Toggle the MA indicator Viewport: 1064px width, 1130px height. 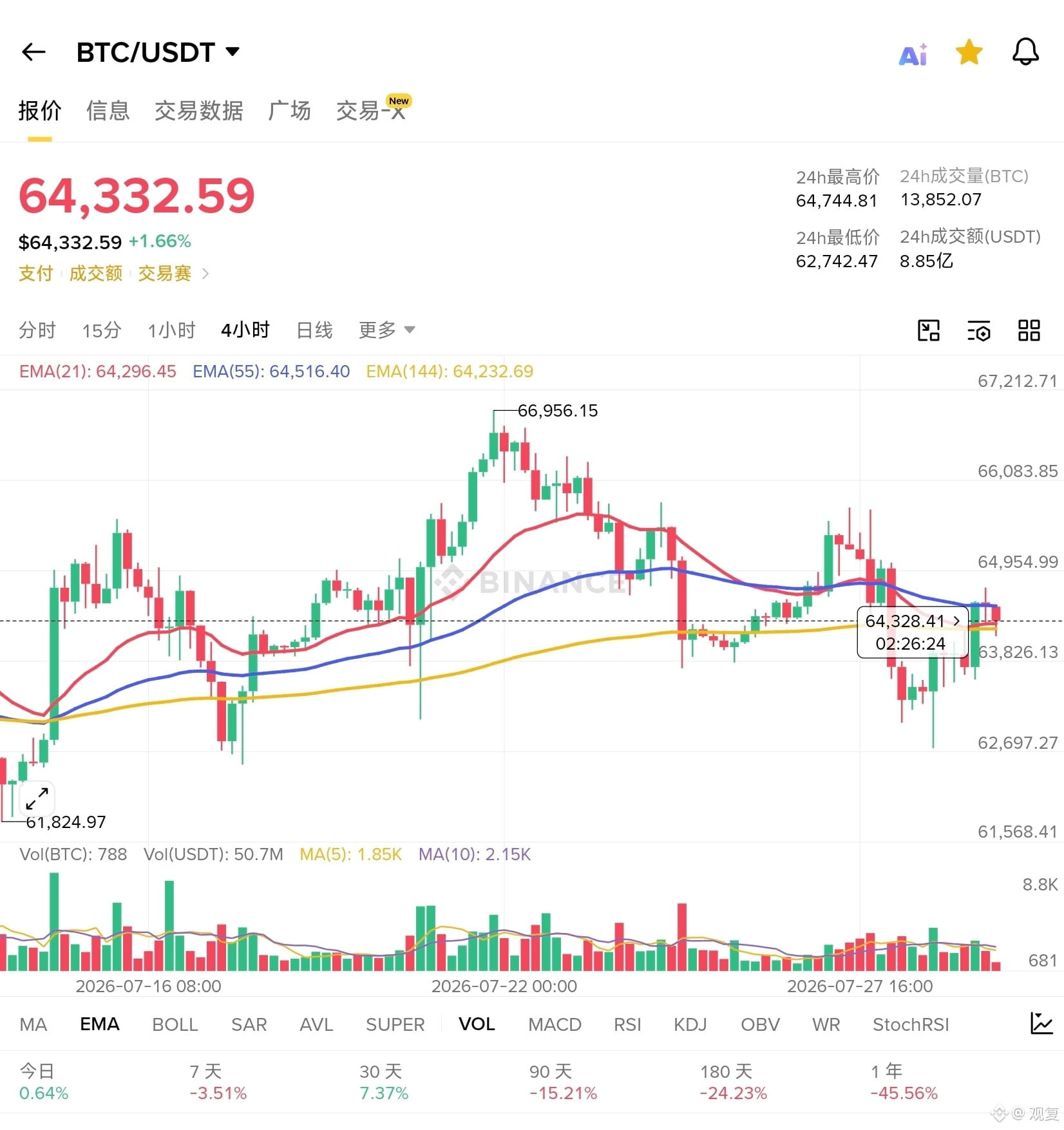[x=33, y=1024]
